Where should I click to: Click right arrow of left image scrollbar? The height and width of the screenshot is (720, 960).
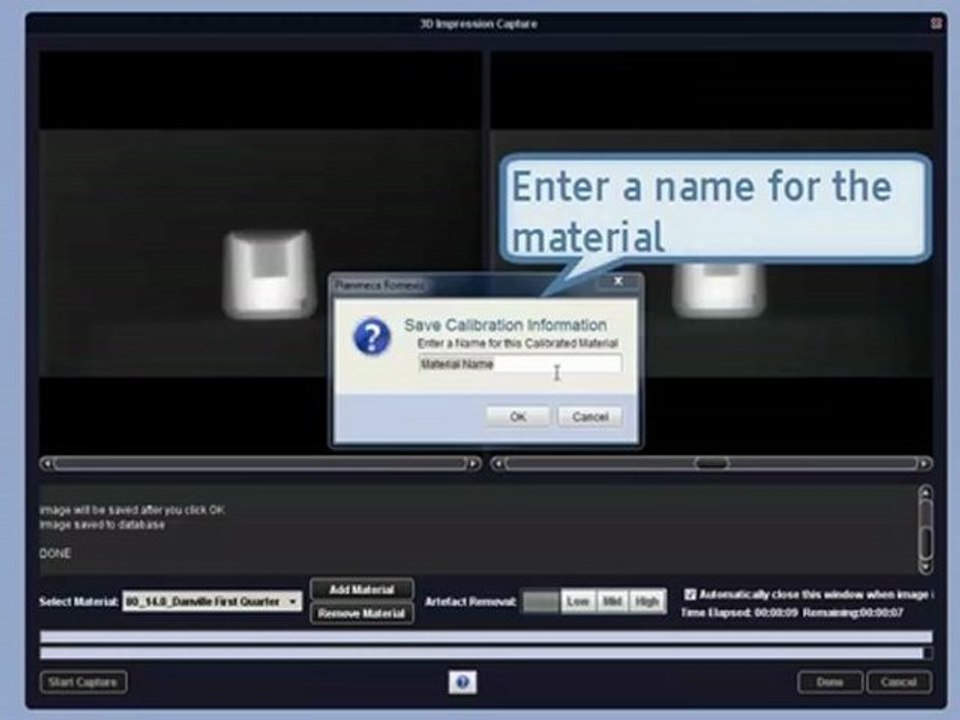coord(474,463)
